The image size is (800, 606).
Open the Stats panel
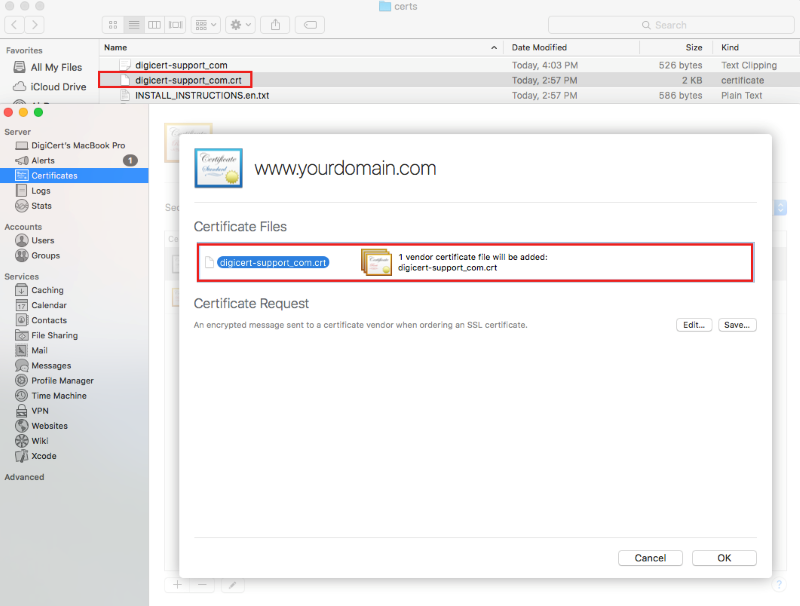point(41,206)
